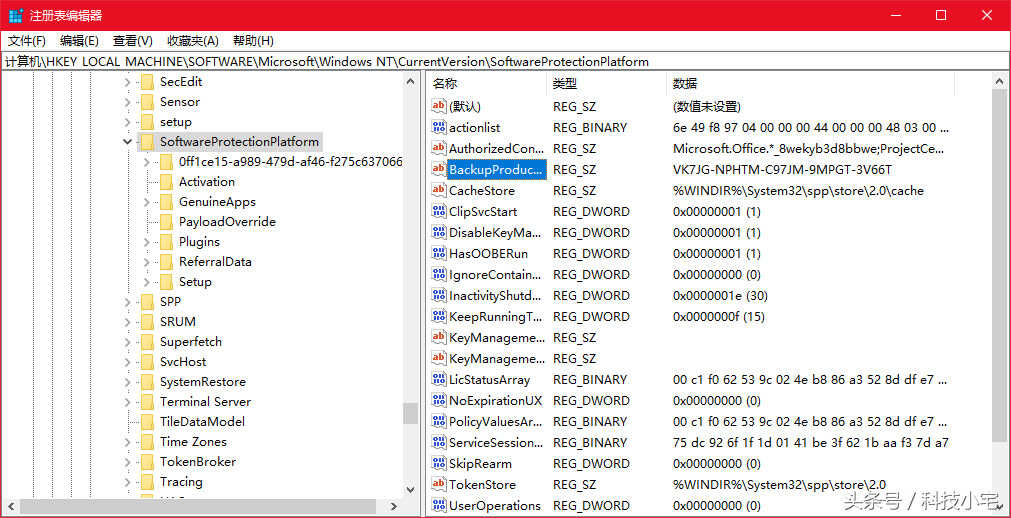The height and width of the screenshot is (518, 1011).
Task: Collapse the SoftwareProtectionPlatform tree node
Action: (128, 142)
